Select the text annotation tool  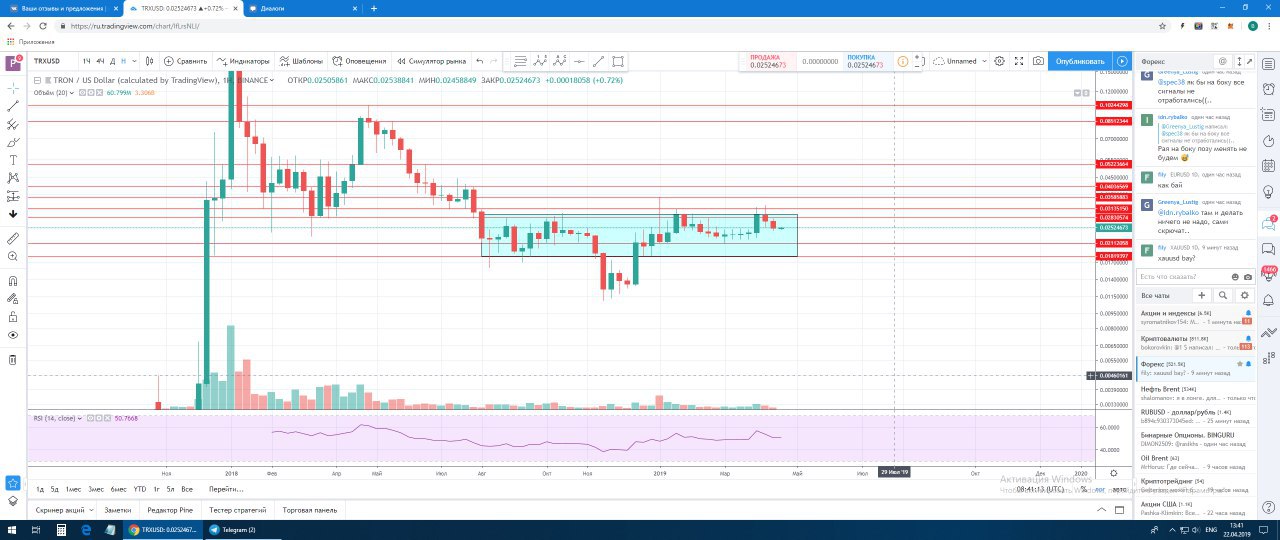(x=13, y=160)
